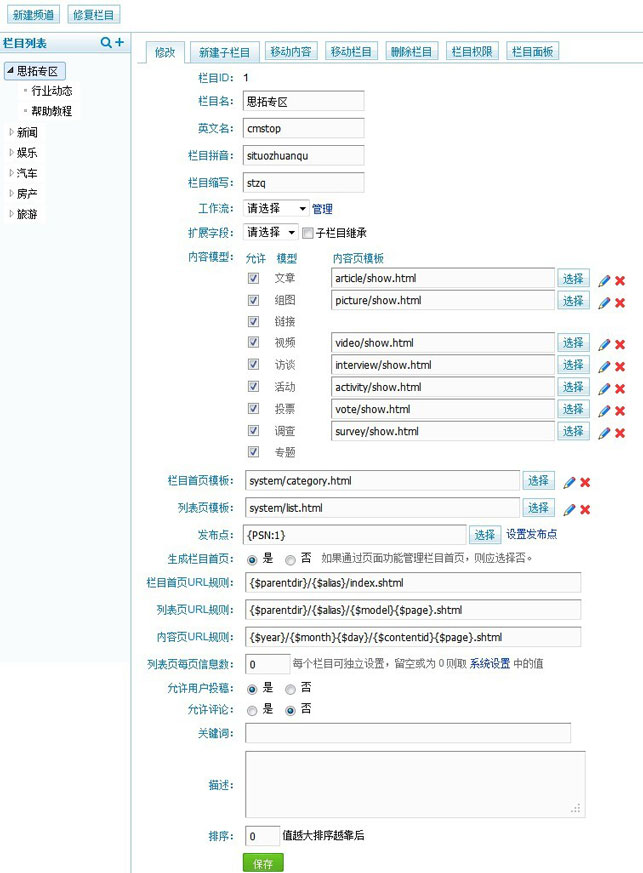Edit system/category.html template with pencil icon

(x=569, y=482)
